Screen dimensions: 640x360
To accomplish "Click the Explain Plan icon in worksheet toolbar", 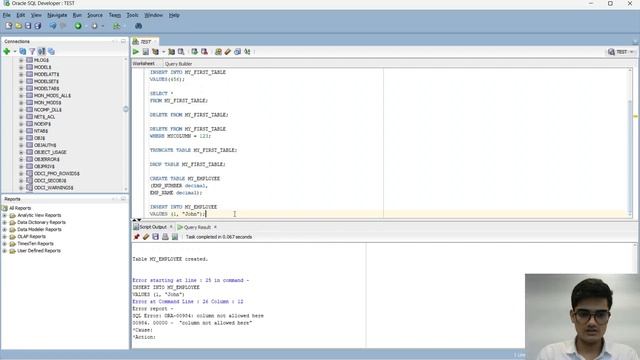I will [x=156, y=52].
